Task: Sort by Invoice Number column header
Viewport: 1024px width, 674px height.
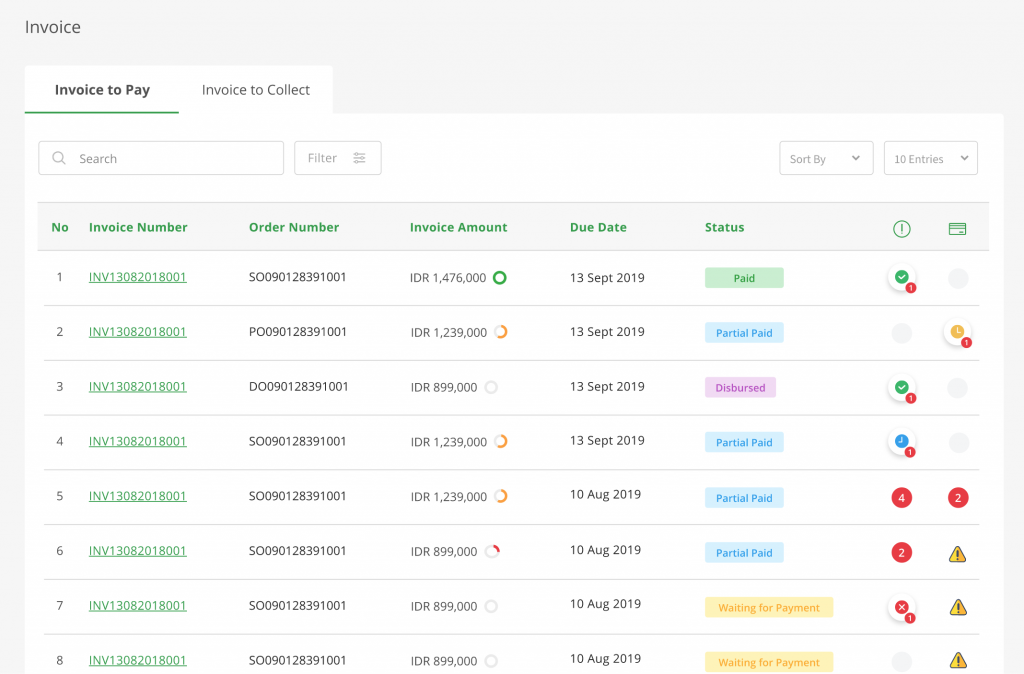Action: point(138,227)
